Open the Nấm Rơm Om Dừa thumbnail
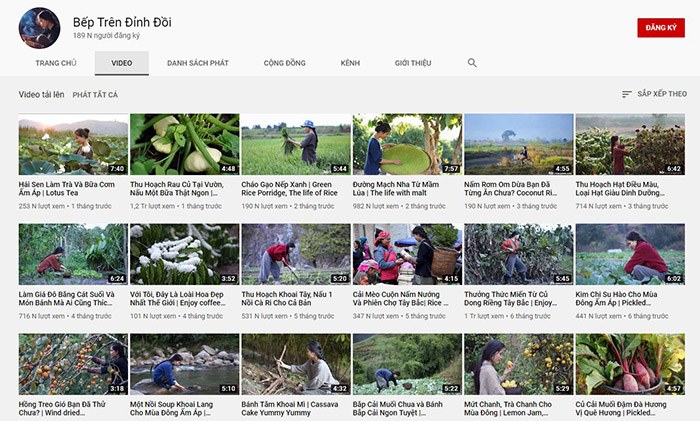 (519, 144)
